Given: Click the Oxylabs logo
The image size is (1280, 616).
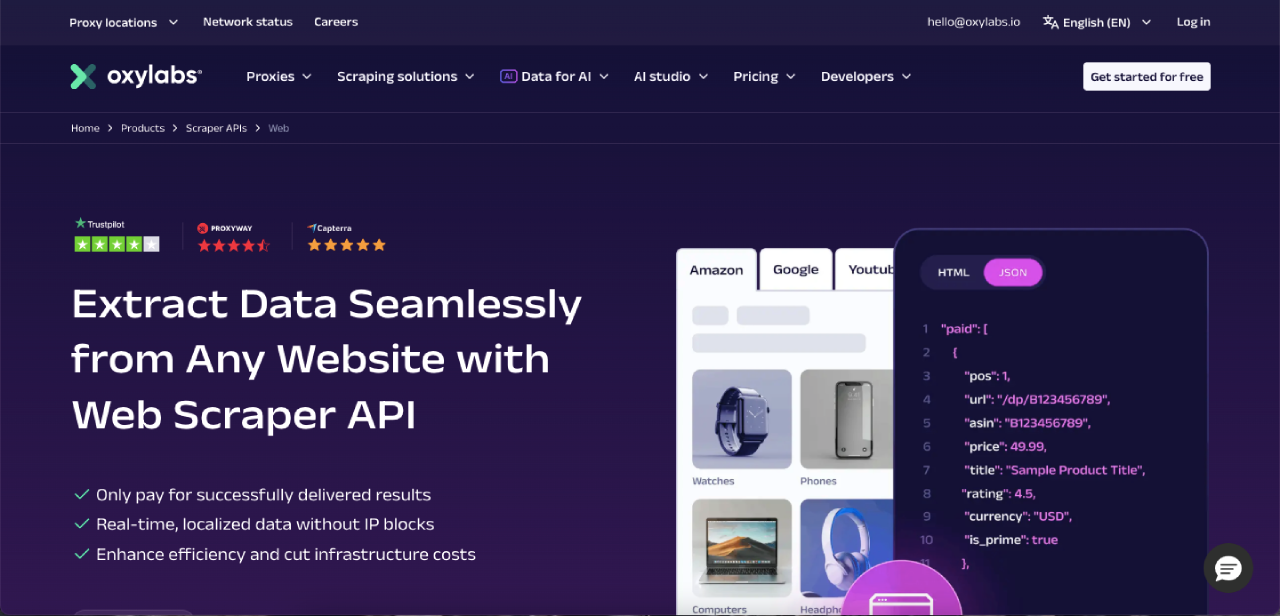Looking at the screenshot, I should (136, 77).
